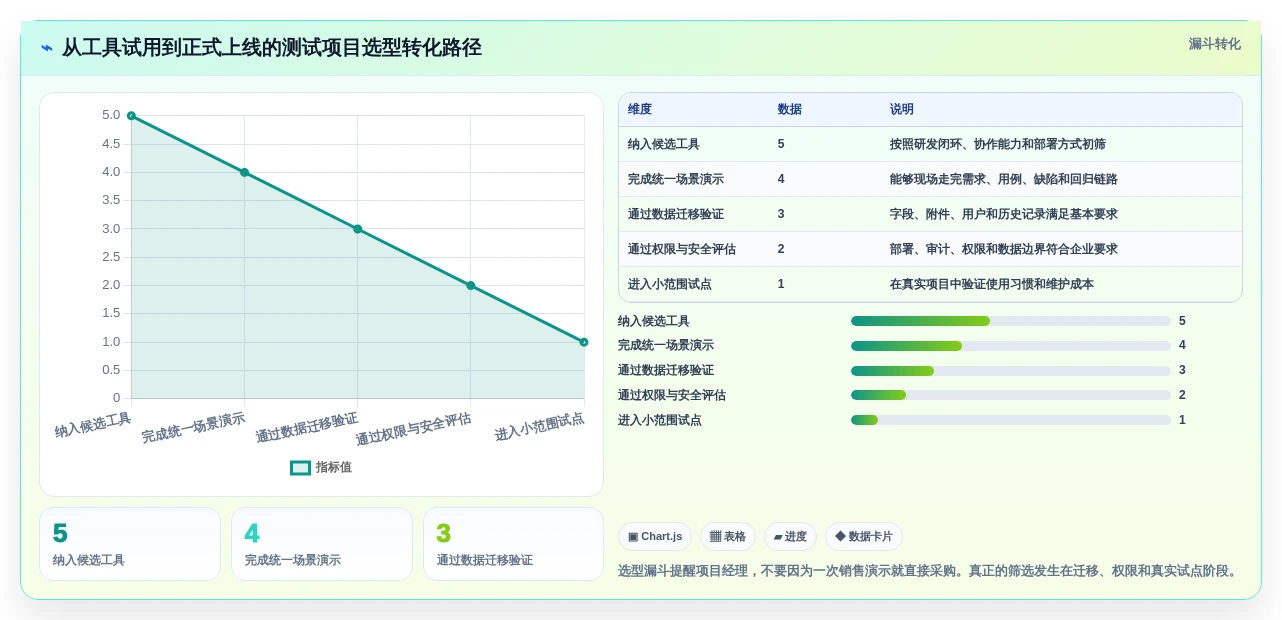The width and height of the screenshot is (1282, 620).
Task: Click the 纳入候选工具 progress bar
Action: 1010,321
